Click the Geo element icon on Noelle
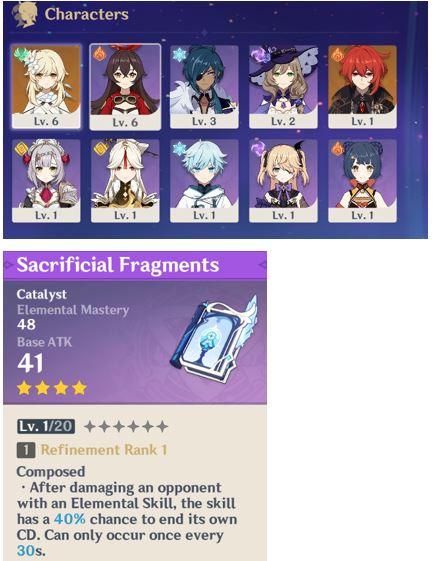444x561 pixels. (x=21, y=148)
